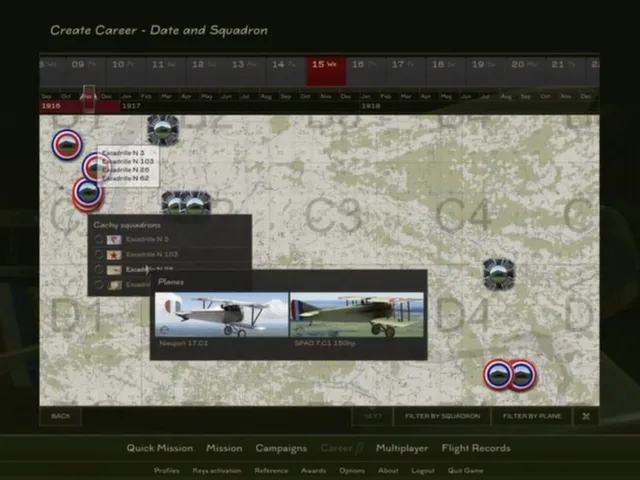Select day 14 in the date strip

click(x=286, y=71)
